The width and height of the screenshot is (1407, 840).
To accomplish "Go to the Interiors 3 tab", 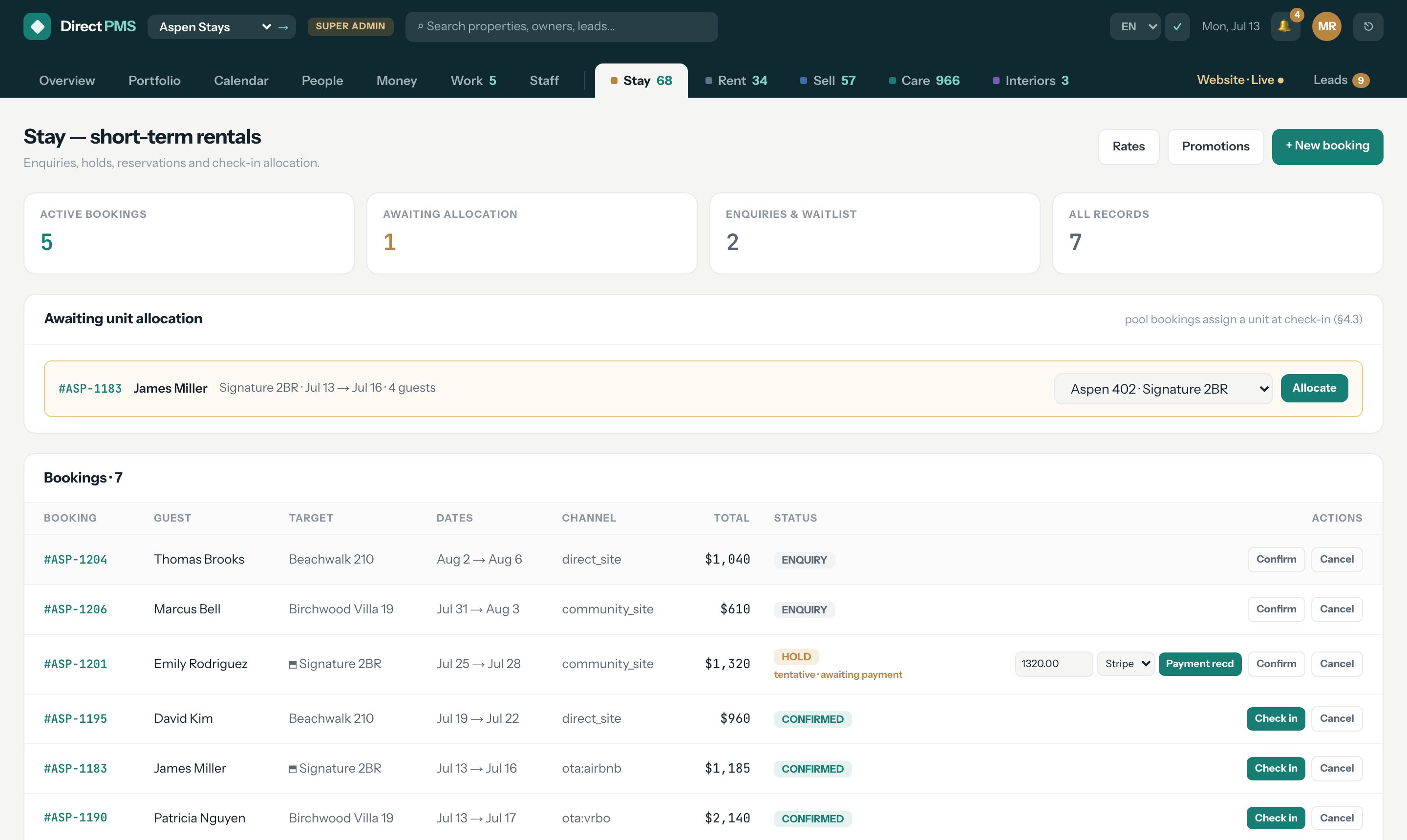I will pos(1030,81).
